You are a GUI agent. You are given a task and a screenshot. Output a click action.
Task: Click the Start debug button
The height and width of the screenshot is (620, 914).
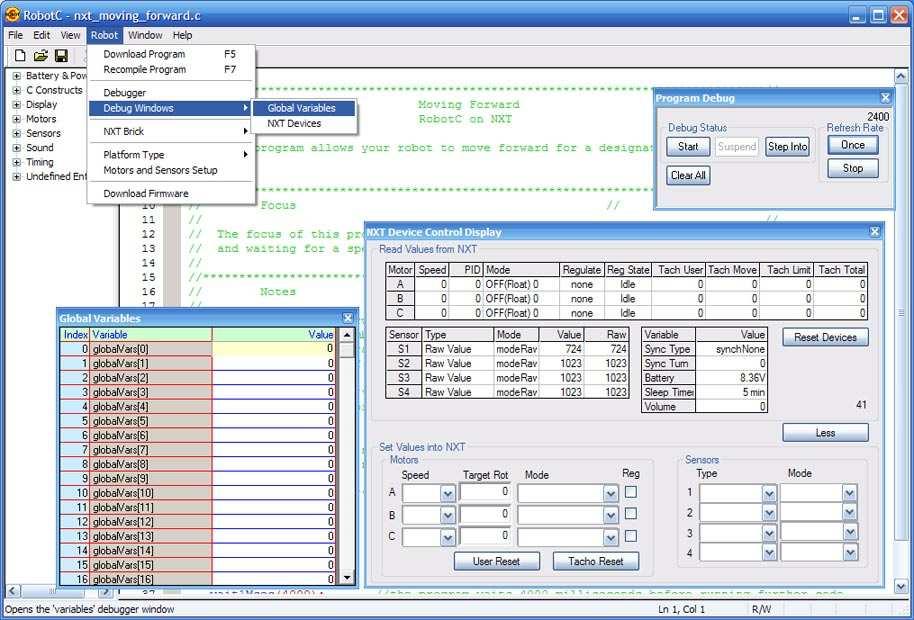click(x=688, y=147)
